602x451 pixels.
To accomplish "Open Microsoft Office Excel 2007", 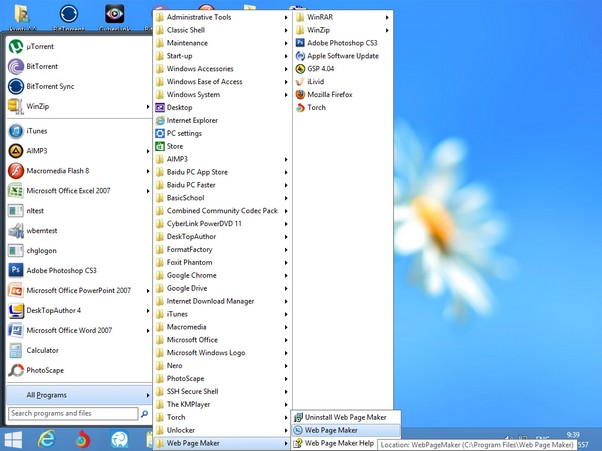I will tap(79, 191).
